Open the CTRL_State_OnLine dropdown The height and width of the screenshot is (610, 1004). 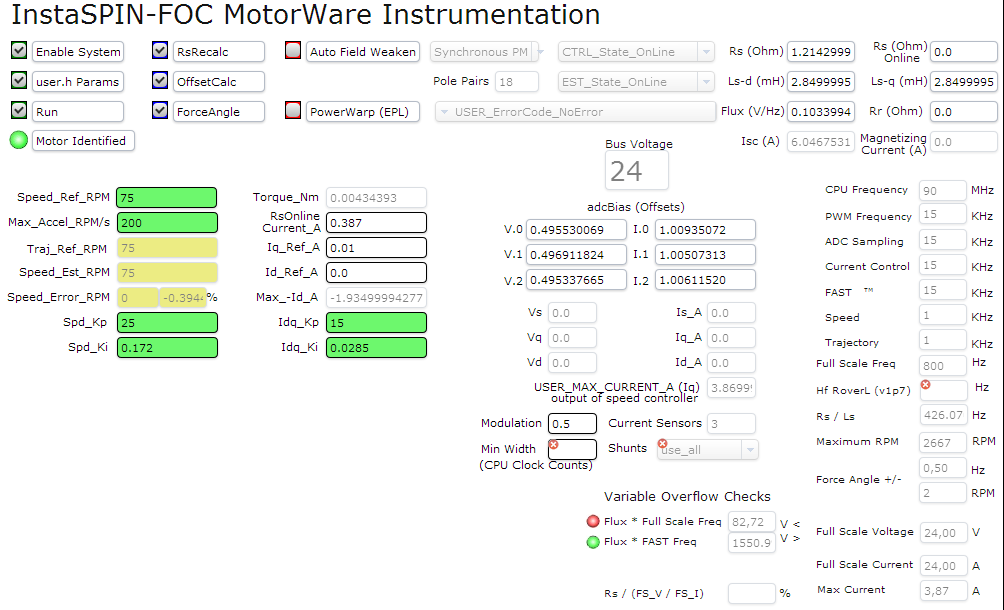point(636,52)
